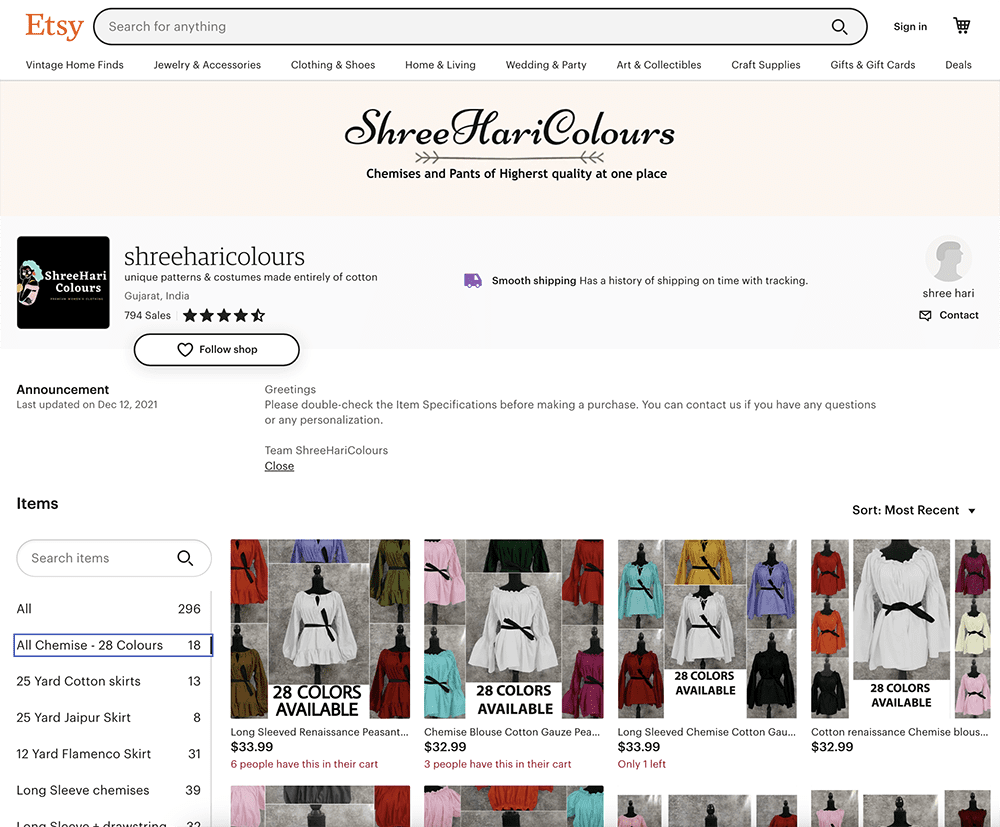Screen dimensions: 1000x827
Task: Open the Deals menu item
Action: (958, 65)
